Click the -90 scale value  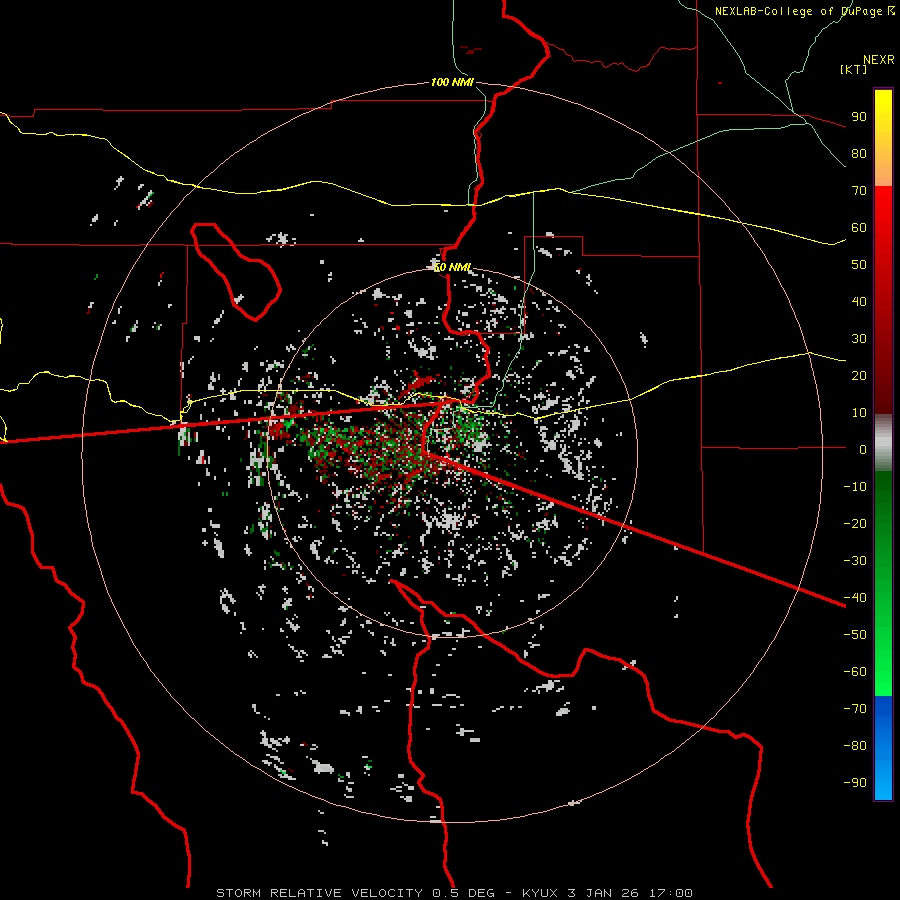coord(855,783)
